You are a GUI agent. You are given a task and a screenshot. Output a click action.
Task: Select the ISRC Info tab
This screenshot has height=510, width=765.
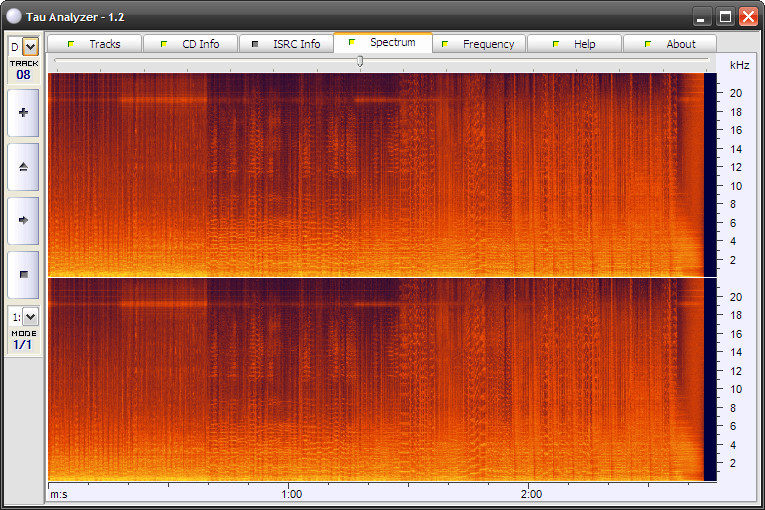point(286,44)
